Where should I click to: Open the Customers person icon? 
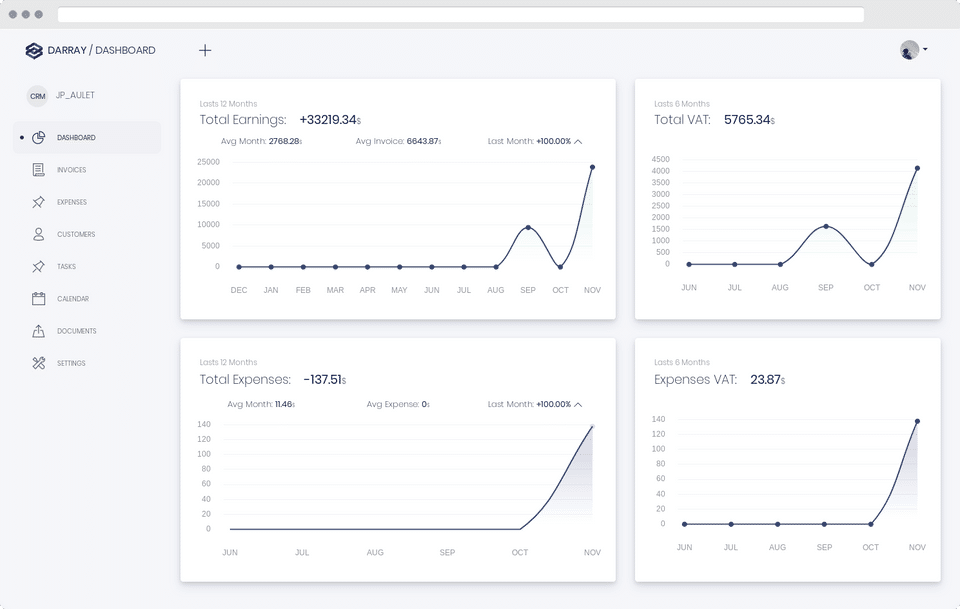(x=39, y=234)
